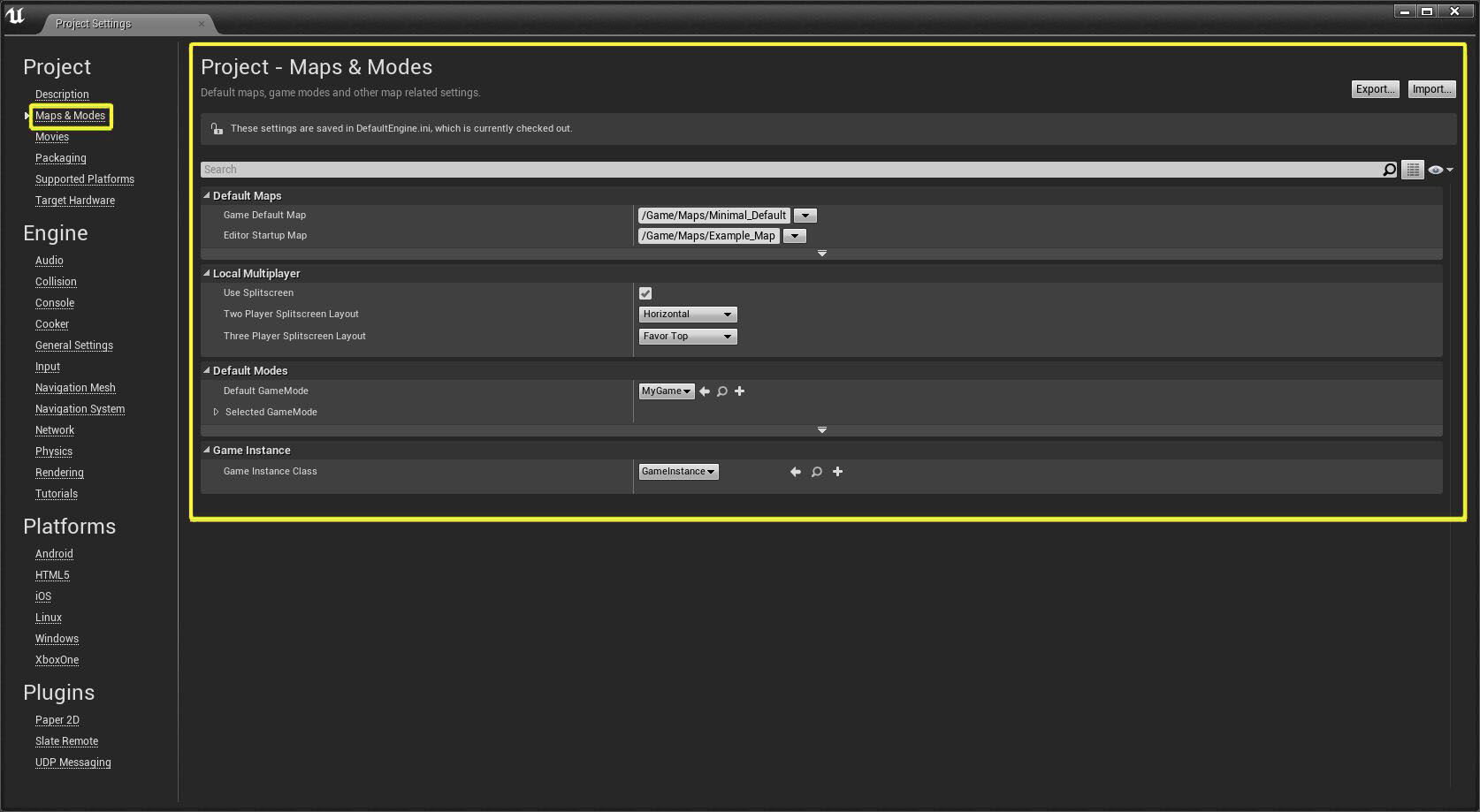Add new Game Instance Class with plus icon
Screen dimensions: 1480x812
click(838, 472)
